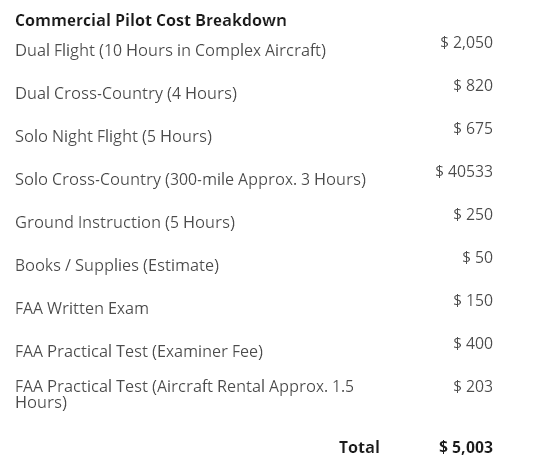Click the $ 2,050 dual flight cost

(466, 42)
